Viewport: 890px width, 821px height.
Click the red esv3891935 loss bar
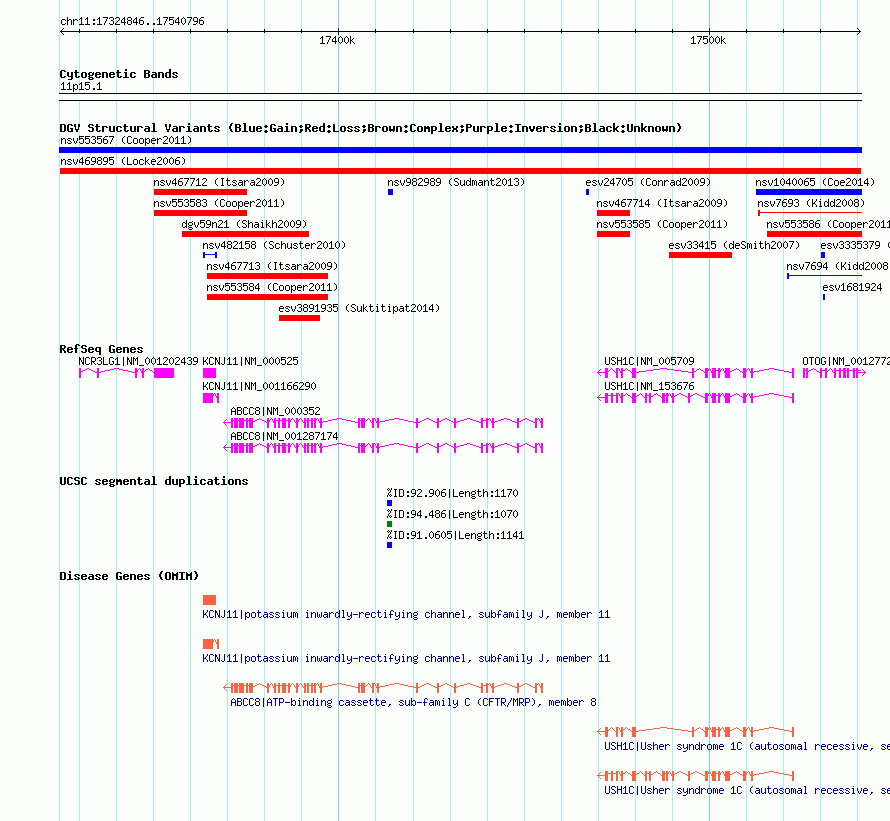coord(300,318)
